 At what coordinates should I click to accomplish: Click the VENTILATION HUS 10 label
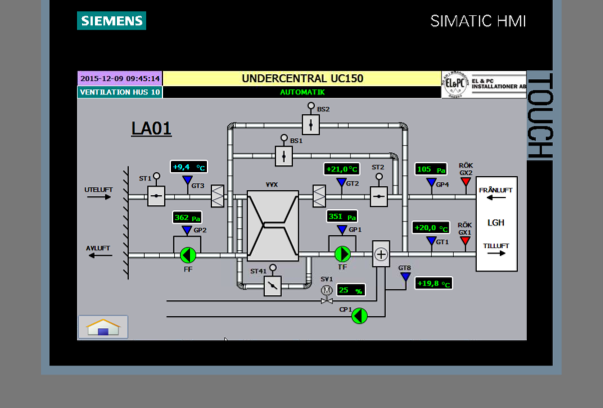coord(120,92)
